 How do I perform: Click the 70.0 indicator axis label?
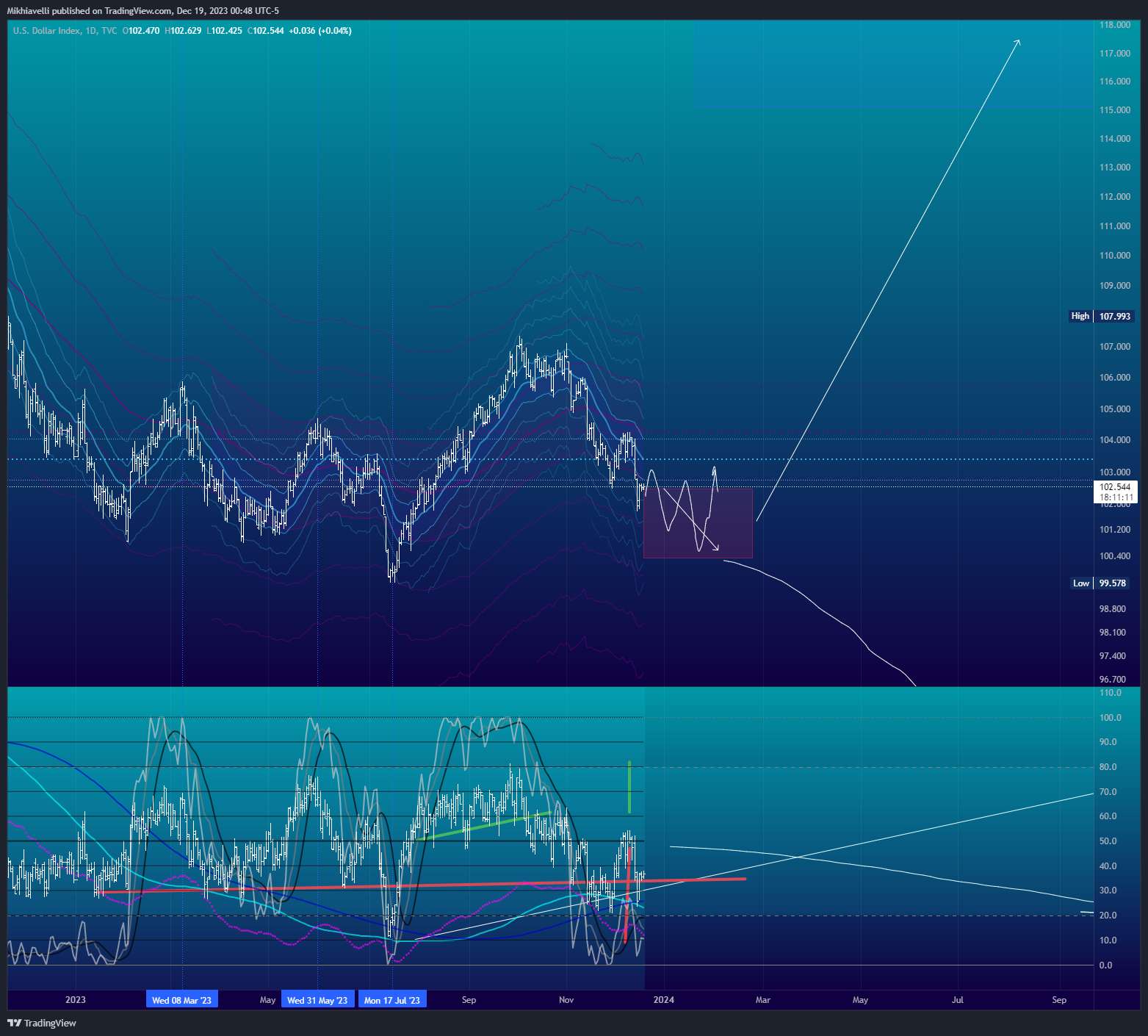(1108, 792)
